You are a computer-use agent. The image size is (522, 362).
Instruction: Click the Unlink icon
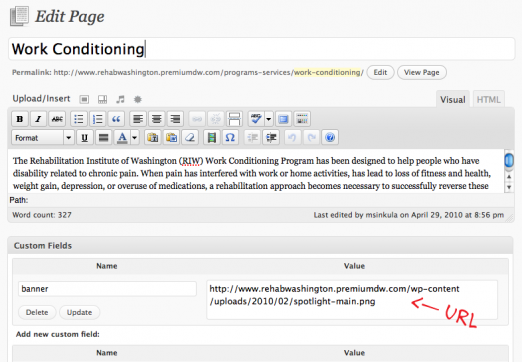pyautogui.click(x=216, y=119)
